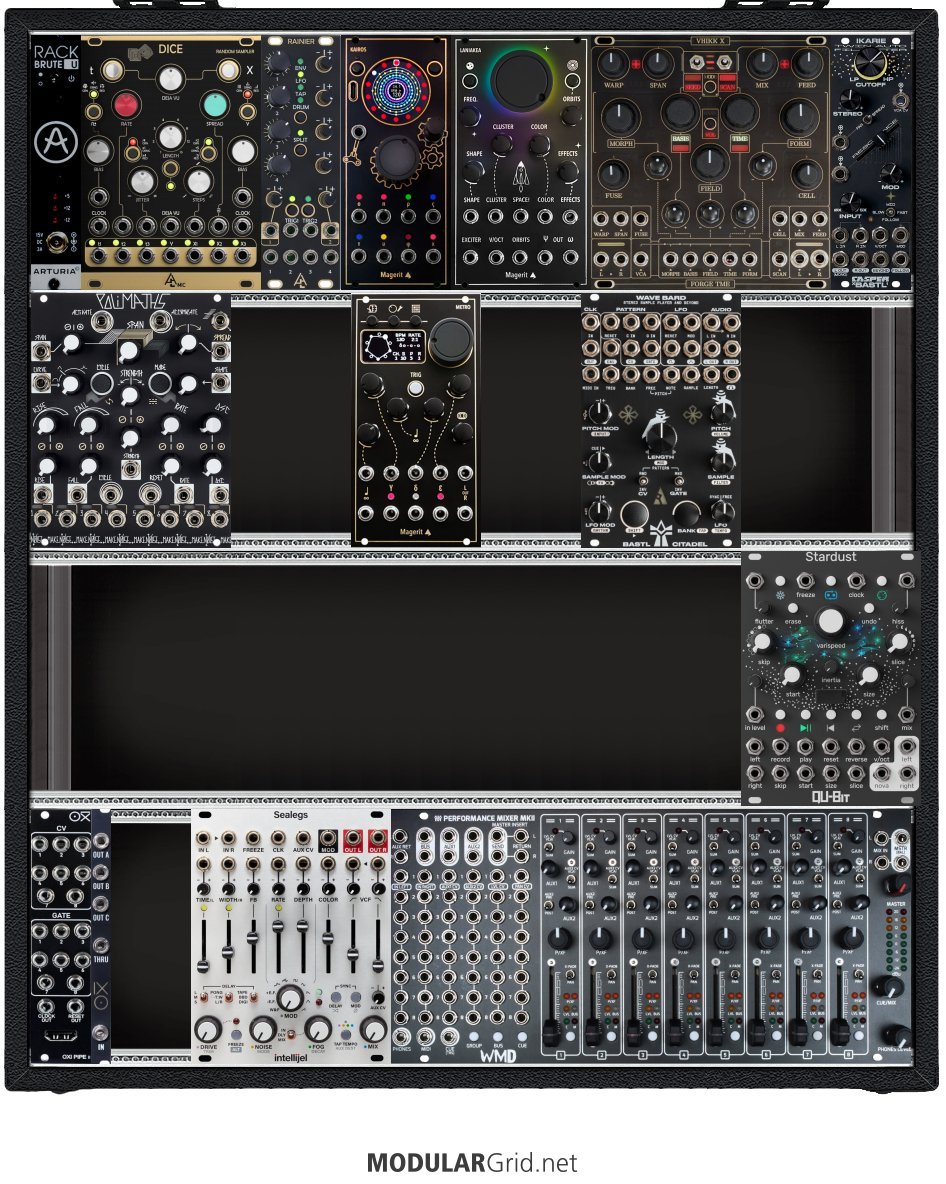Image resolution: width=946 pixels, height=1184 pixels.
Task: Click the FIELD knob on VHIKK X
Action: (x=710, y=163)
